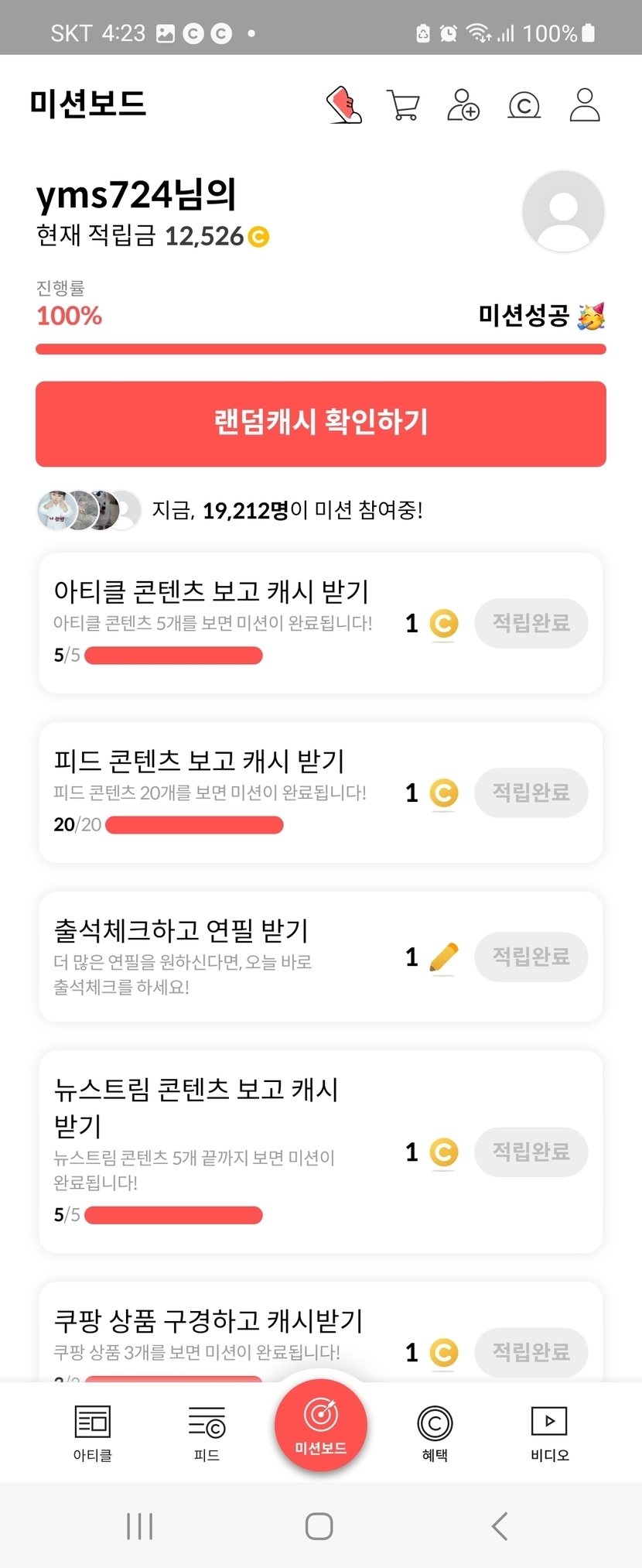Tap the sneaker step-counter icon
This screenshot has width=642, height=1568.
pyautogui.click(x=344, y=104)
